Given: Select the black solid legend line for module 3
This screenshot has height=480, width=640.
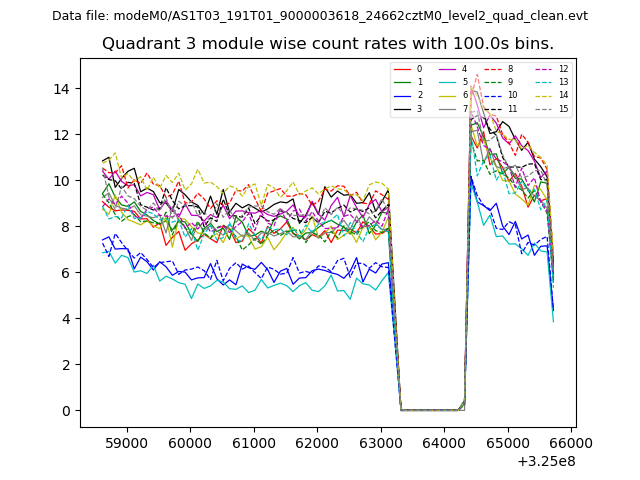Looking at the screenshot, I should pyautogui.click(x=402, y=108).
